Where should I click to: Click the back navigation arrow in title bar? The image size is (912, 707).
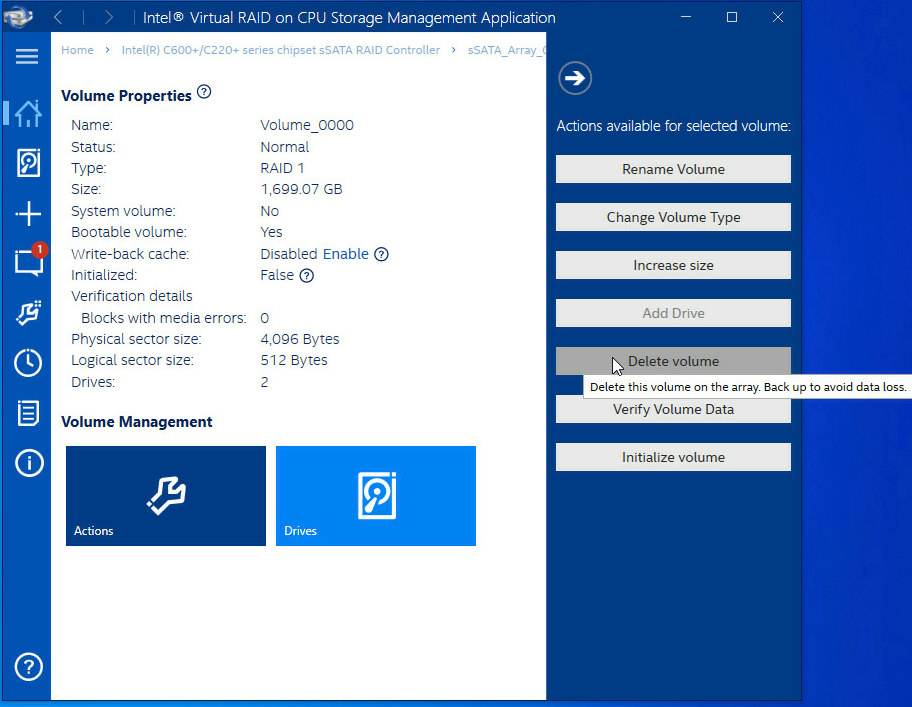point(58,17)
